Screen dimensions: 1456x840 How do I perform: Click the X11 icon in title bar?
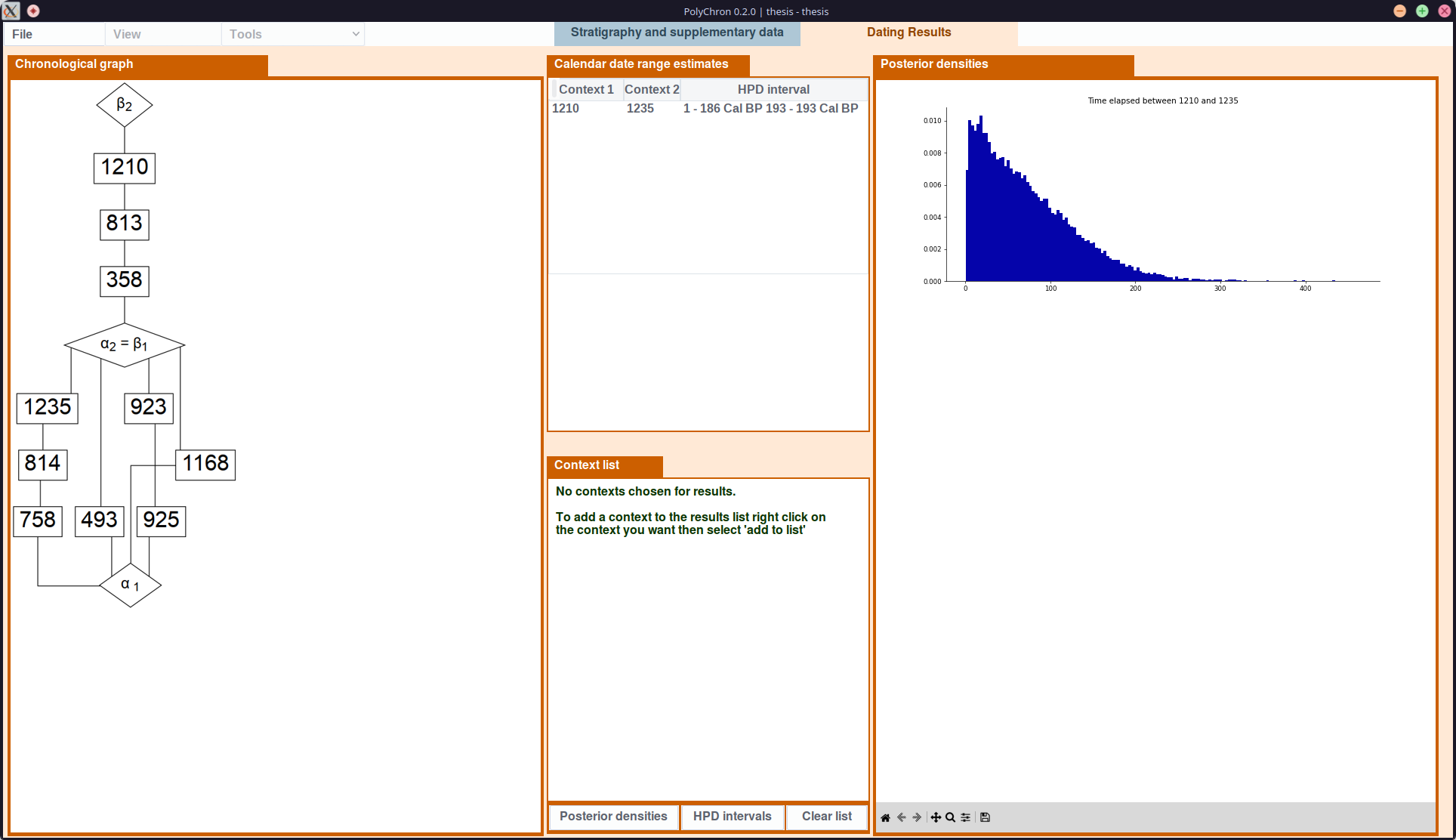(11, 11)
